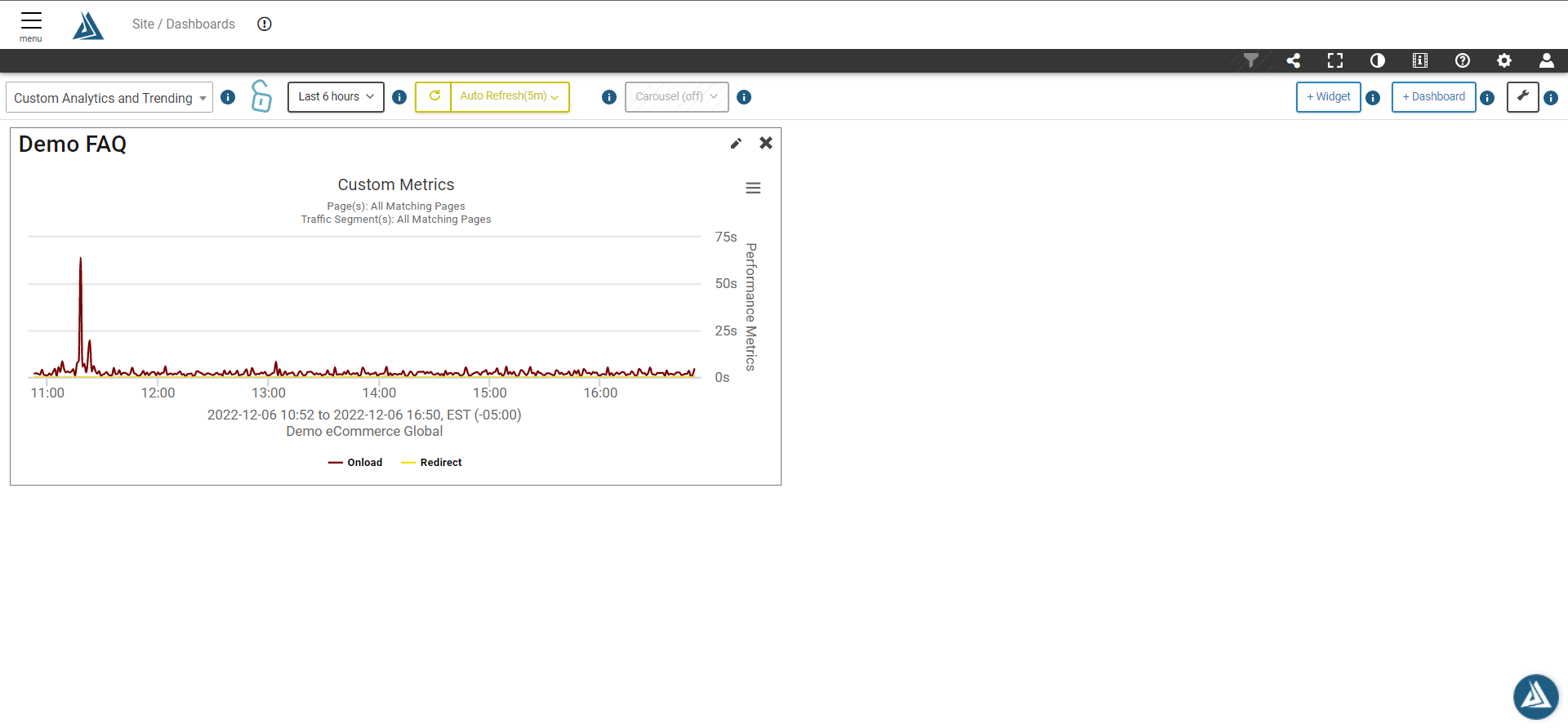Click the info icon left of the Carousel dropdown
This screenshot has width=1568, height=728.
[x=609, y=97]
